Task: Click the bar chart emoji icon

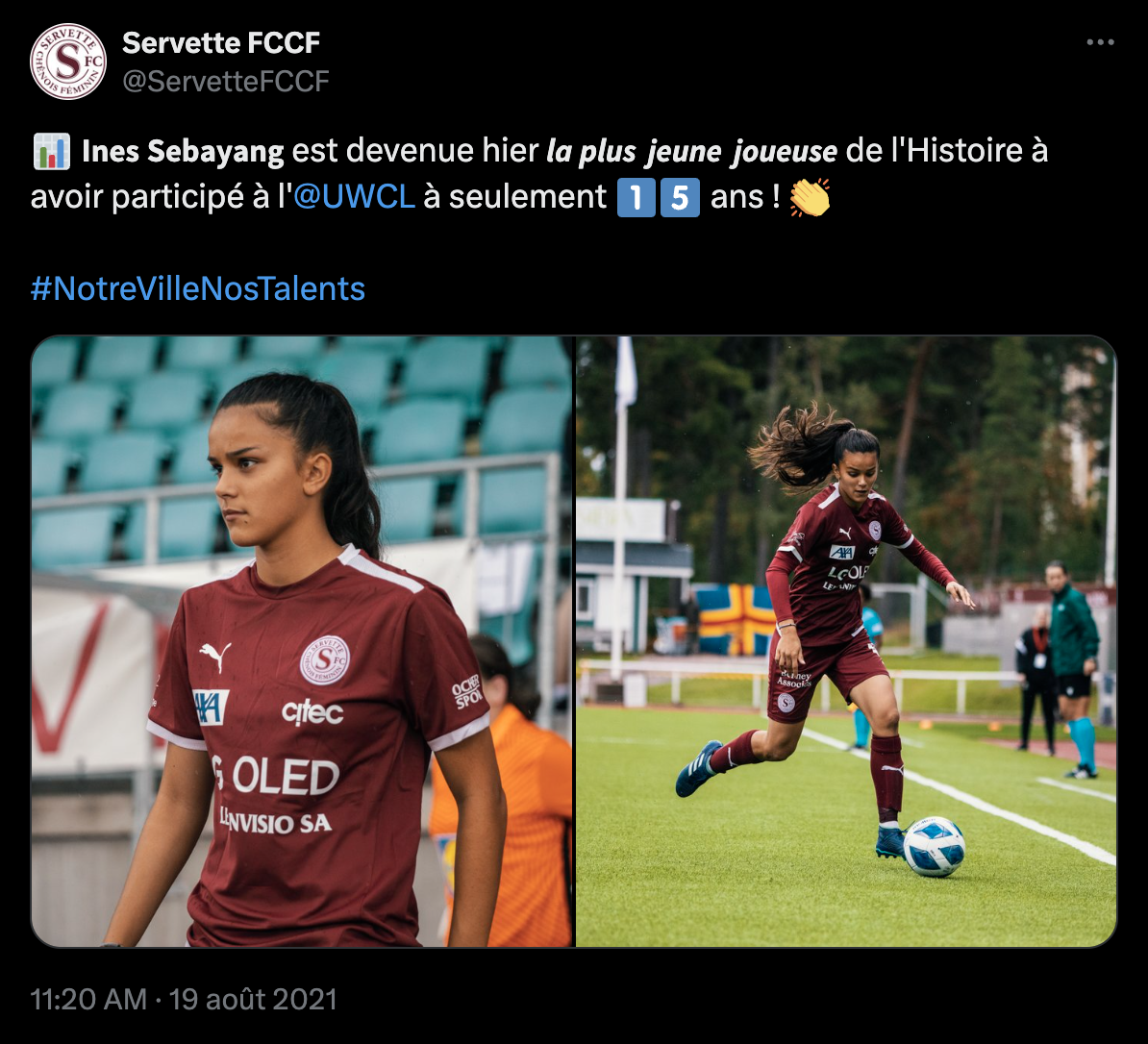Action: tap(51, 151)
